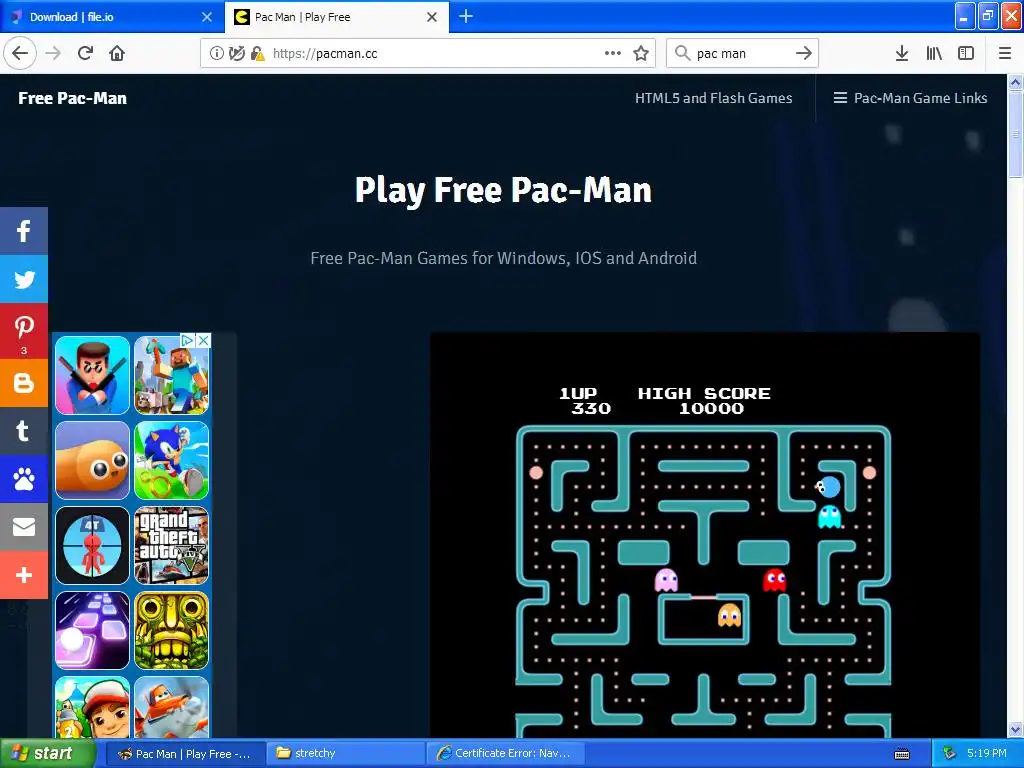Click the padlock warning icon

[x=257, y=53]
